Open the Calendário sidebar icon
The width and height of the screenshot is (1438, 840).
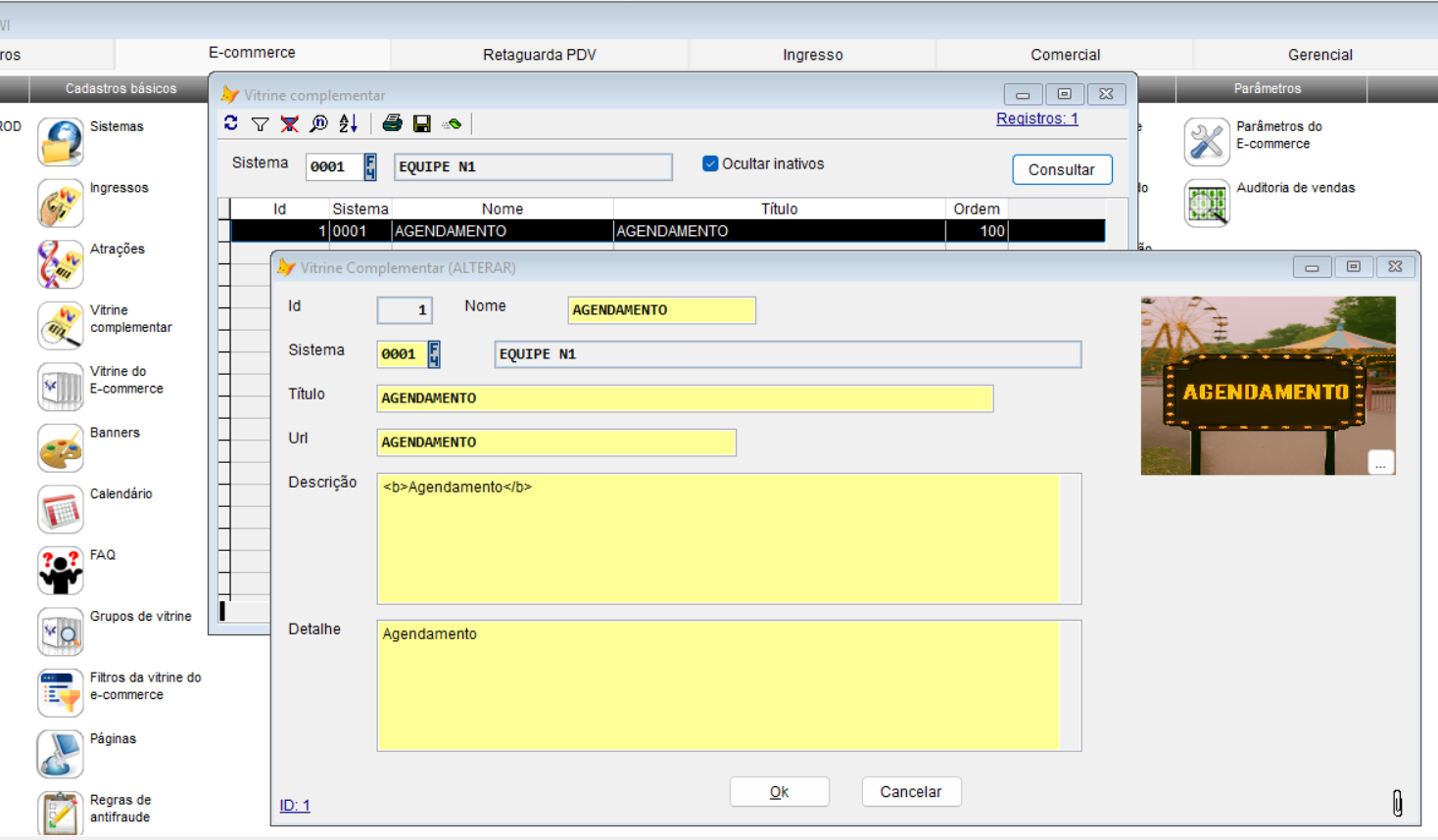pos(60,509)
